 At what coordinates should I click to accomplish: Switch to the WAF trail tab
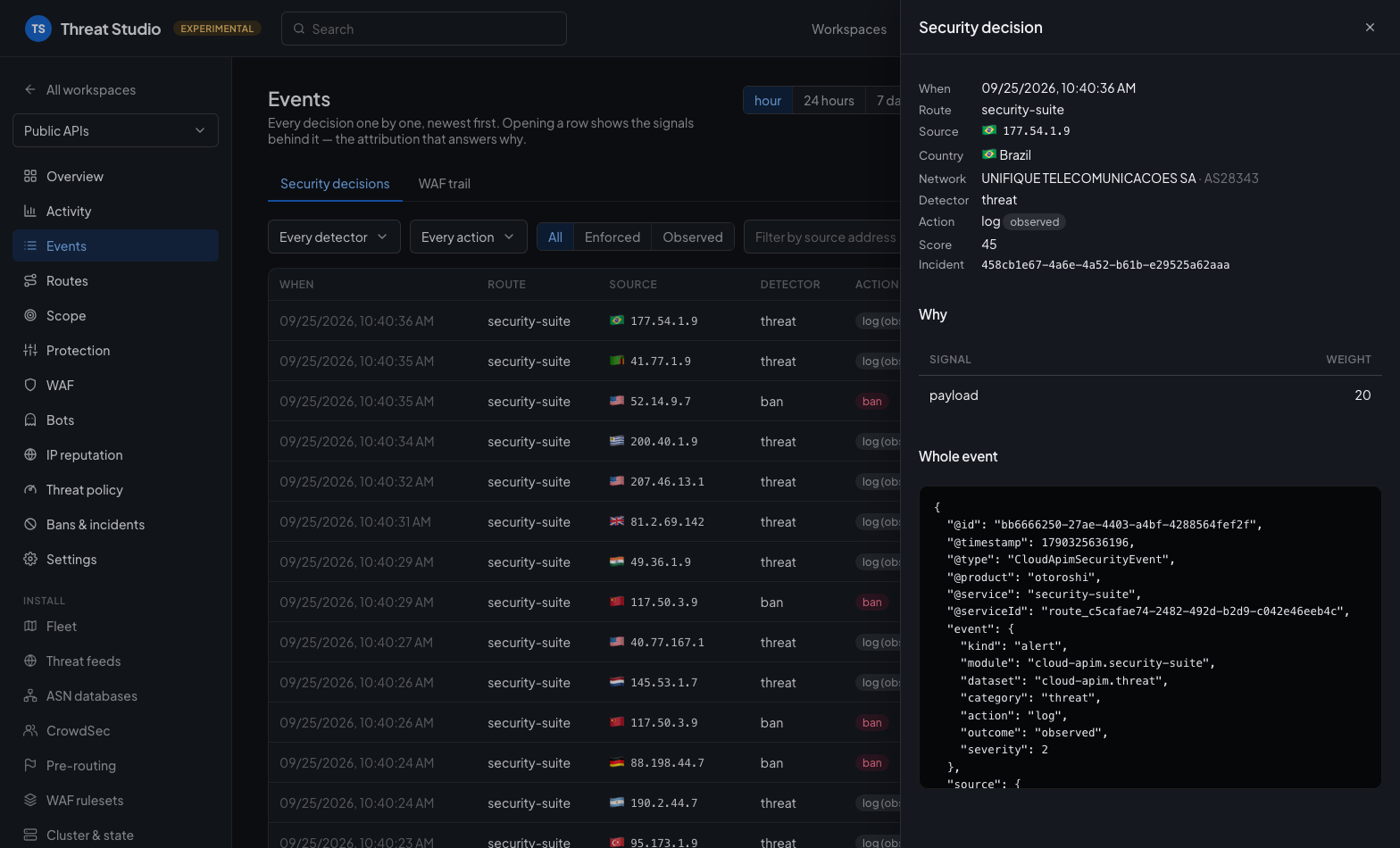pos(444,184)
